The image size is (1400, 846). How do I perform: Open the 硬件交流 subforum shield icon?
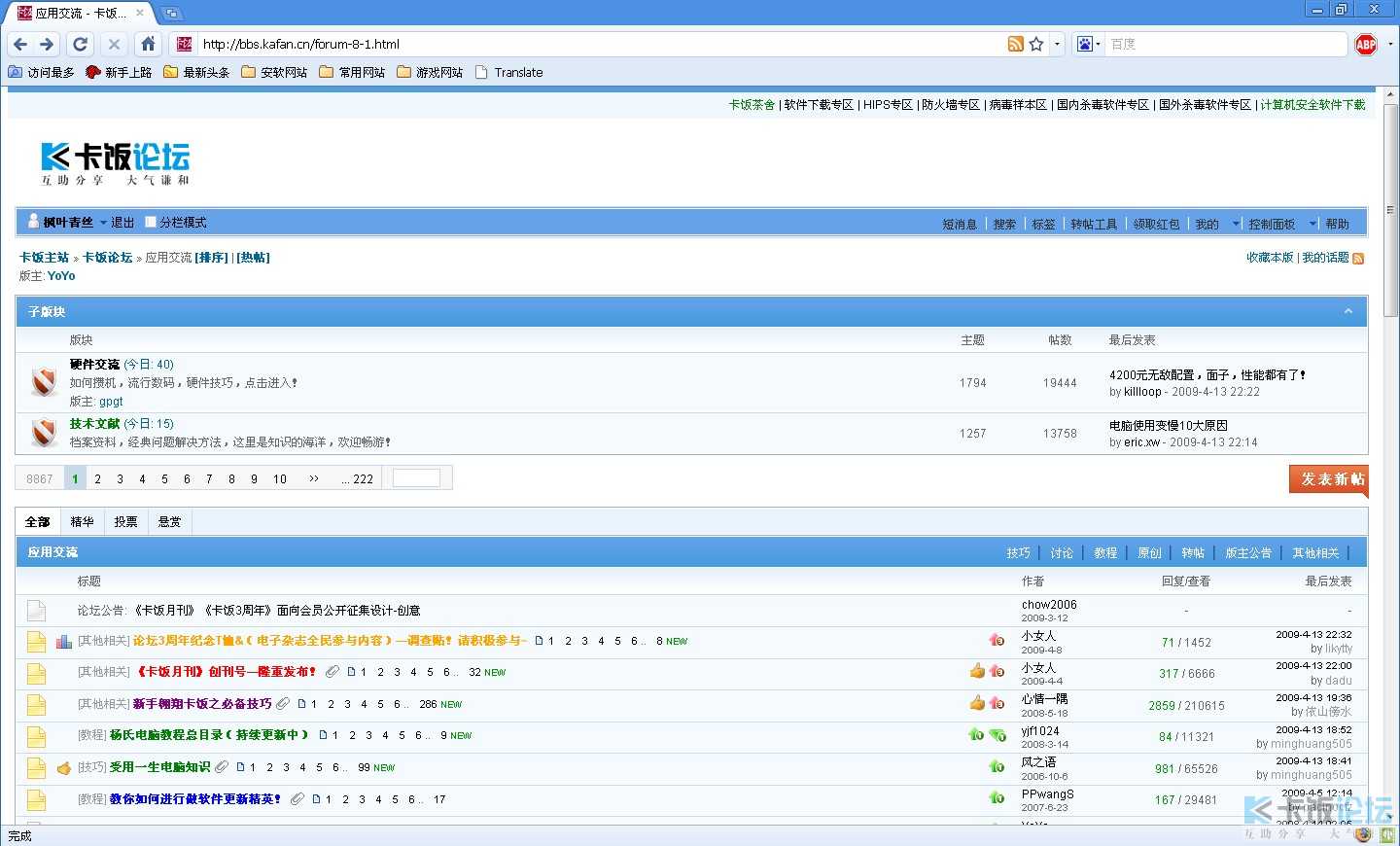pos(44,382)
